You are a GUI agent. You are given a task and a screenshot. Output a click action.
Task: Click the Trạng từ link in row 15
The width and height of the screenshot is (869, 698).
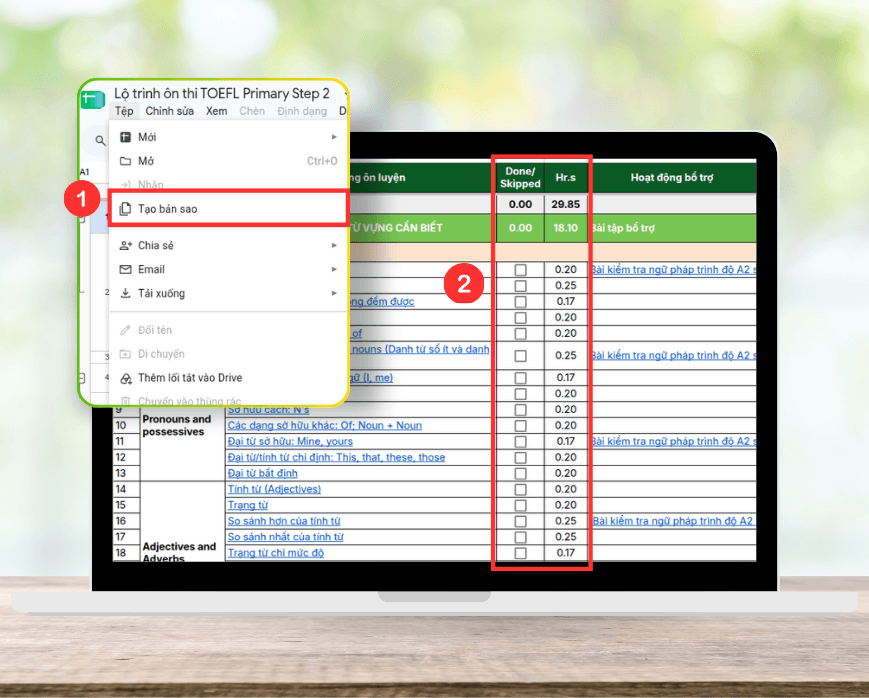point(248,506)
